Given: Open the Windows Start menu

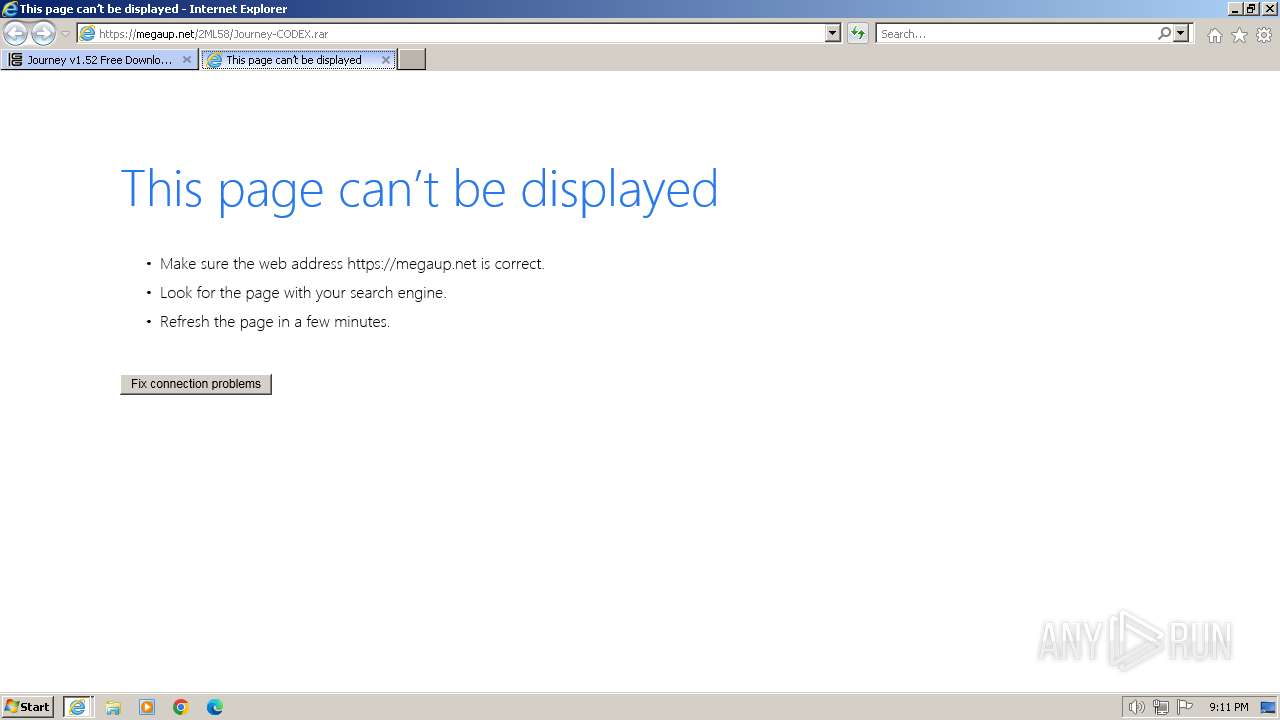Looking at the screenshot, I should point(28,707).
